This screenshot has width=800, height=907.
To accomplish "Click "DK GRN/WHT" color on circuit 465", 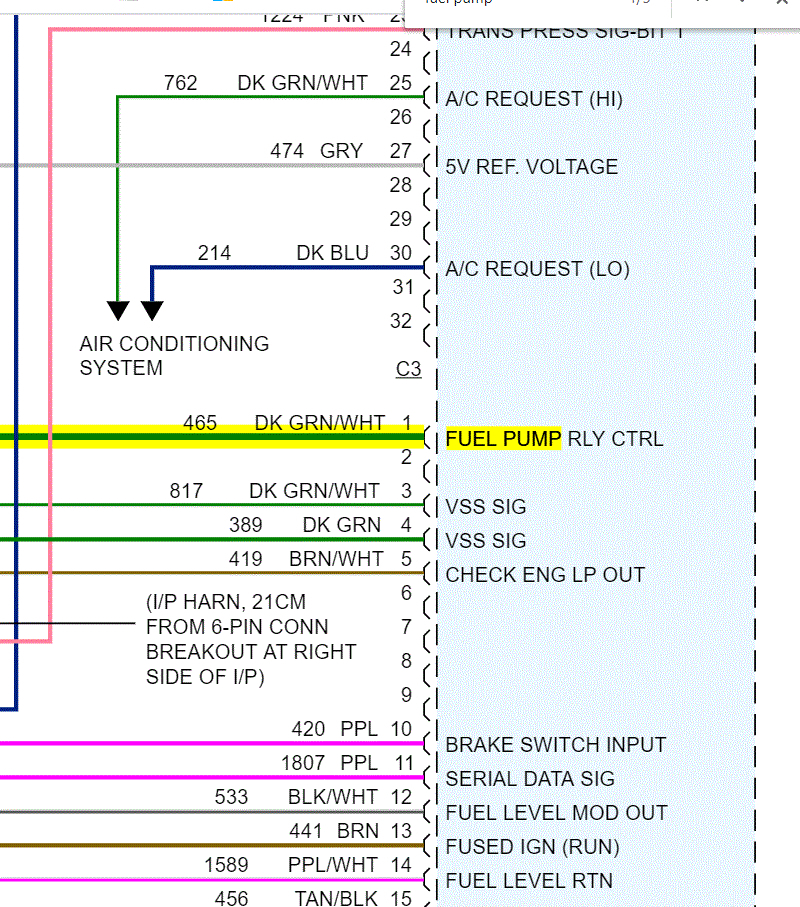I will click(320, 423).
